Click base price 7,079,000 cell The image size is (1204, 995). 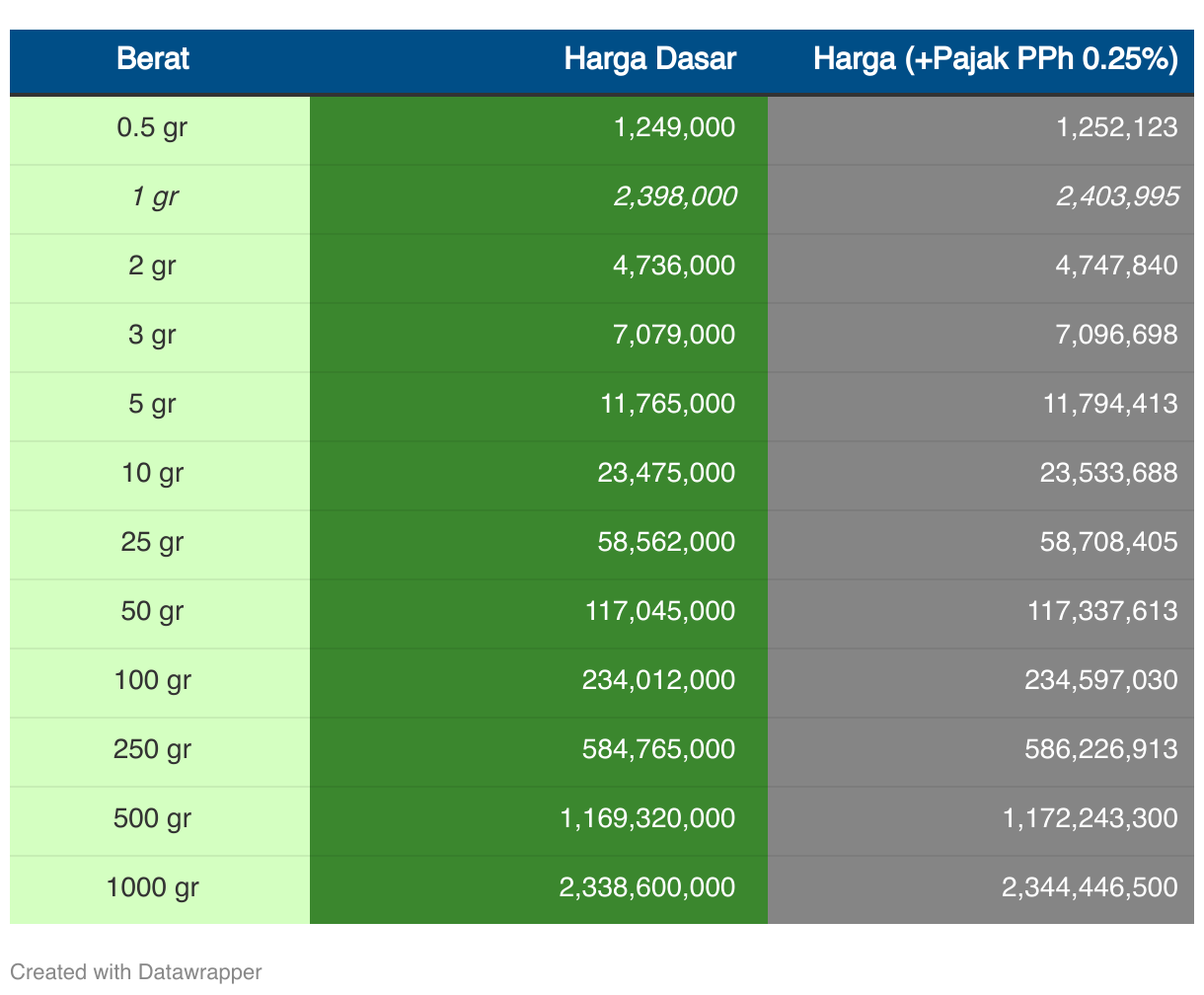click(x=539, y=338)
